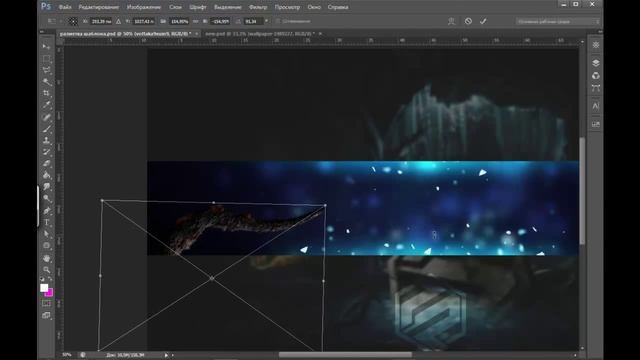Open the Окно menu
This screenshot has height=360, width=640.
pyautogui.click(x=314, y=7)
